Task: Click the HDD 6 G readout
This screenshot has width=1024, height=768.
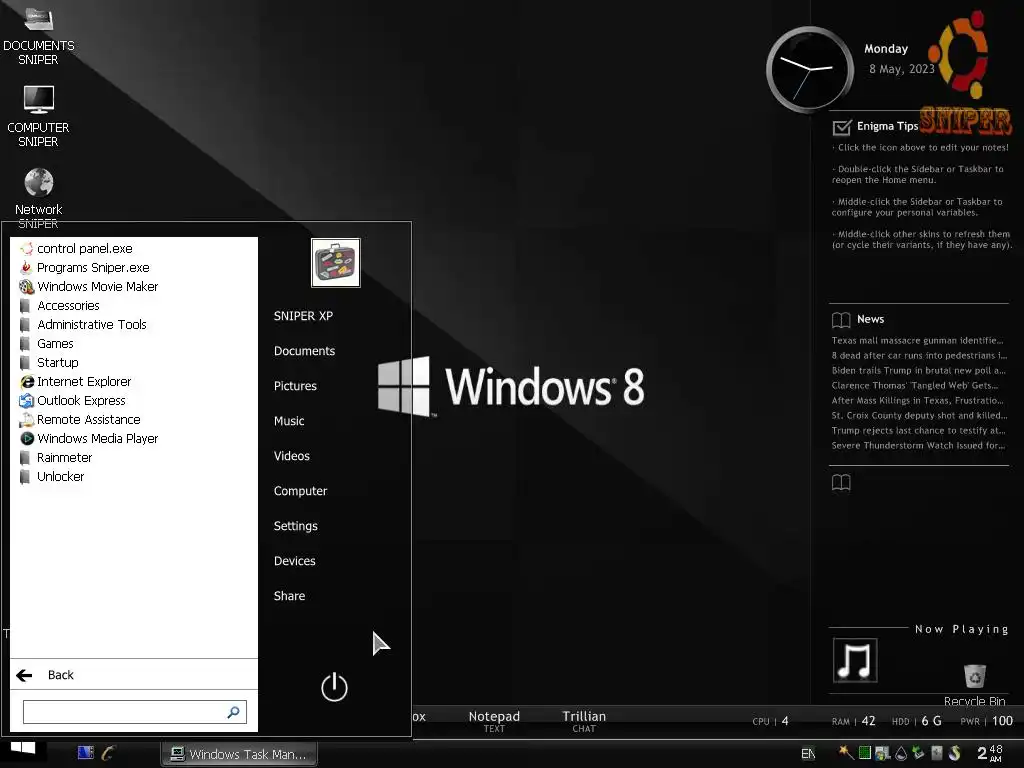Action: pyautogui.click(x=916, y=721)
